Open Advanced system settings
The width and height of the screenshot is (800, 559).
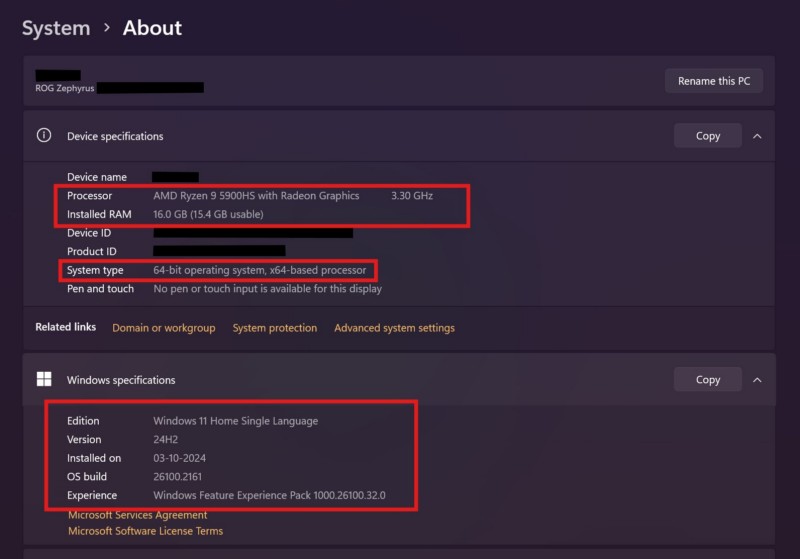click(394, 328)
